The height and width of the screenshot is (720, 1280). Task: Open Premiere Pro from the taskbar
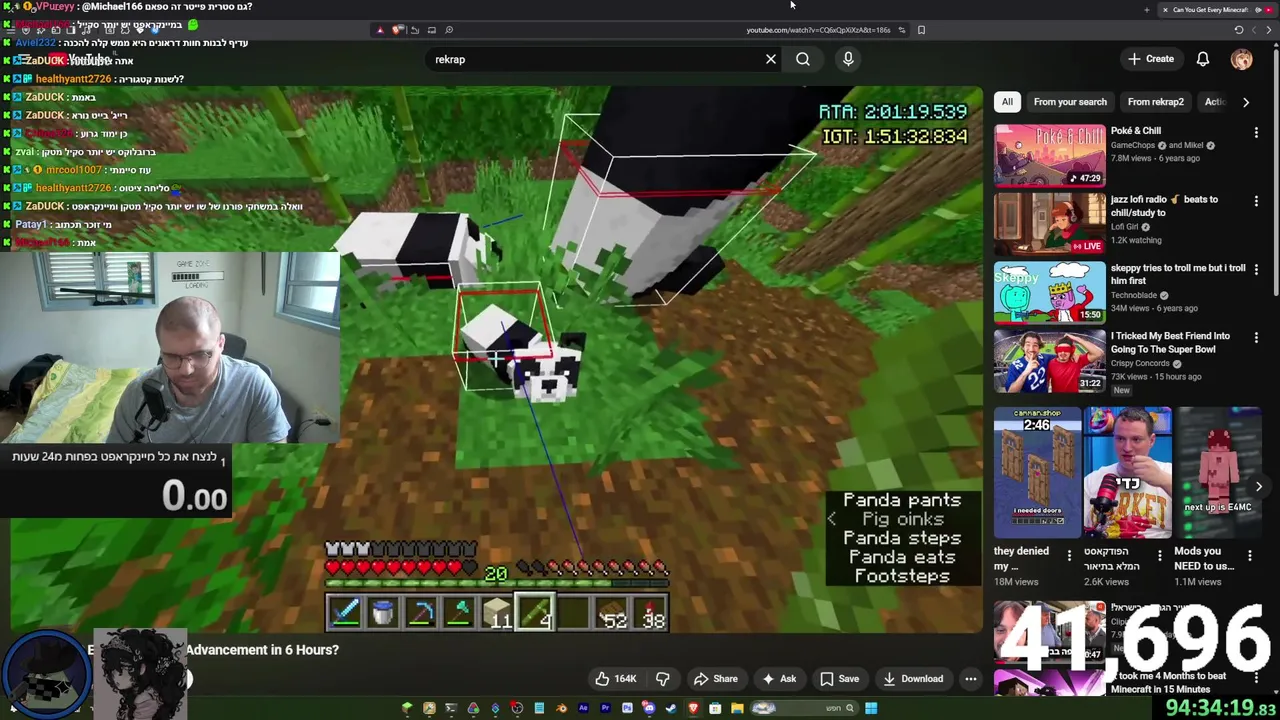605,708
